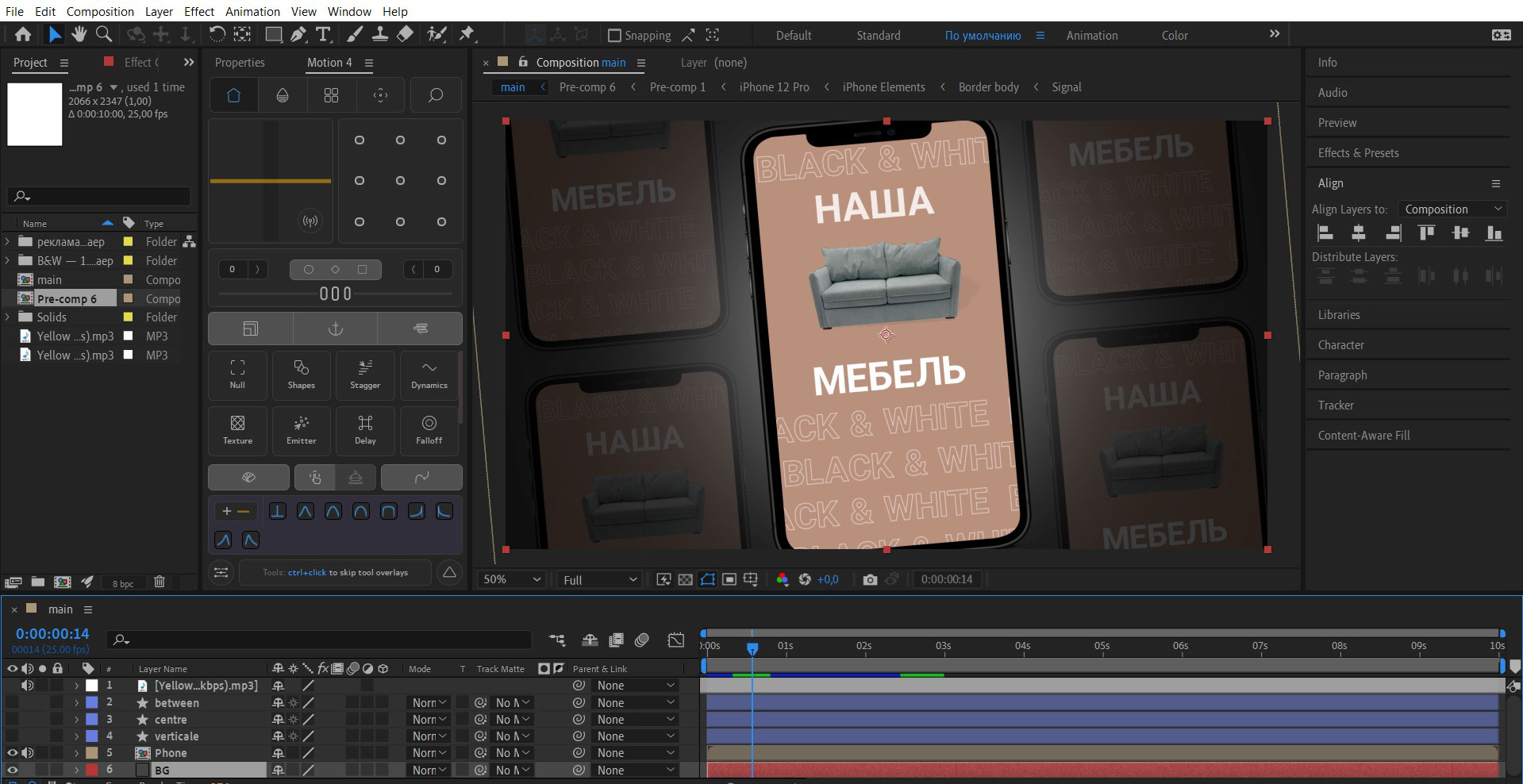Open the Composition menu
This screenshot has width=1523, height=784.
(x=100, y=11)
